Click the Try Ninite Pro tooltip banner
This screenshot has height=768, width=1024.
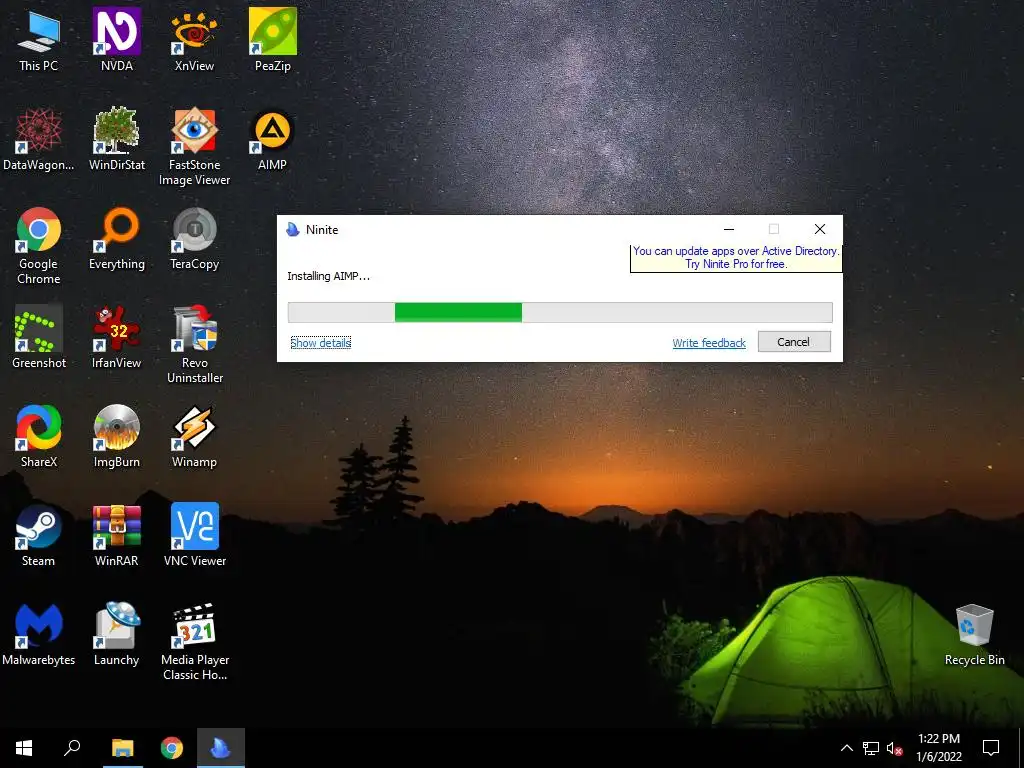736,257
